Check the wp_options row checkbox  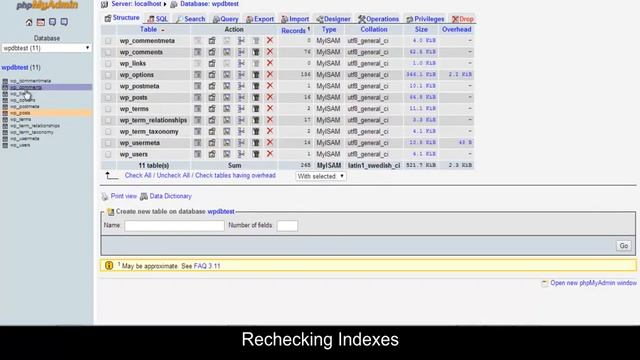tap(108, 75)
